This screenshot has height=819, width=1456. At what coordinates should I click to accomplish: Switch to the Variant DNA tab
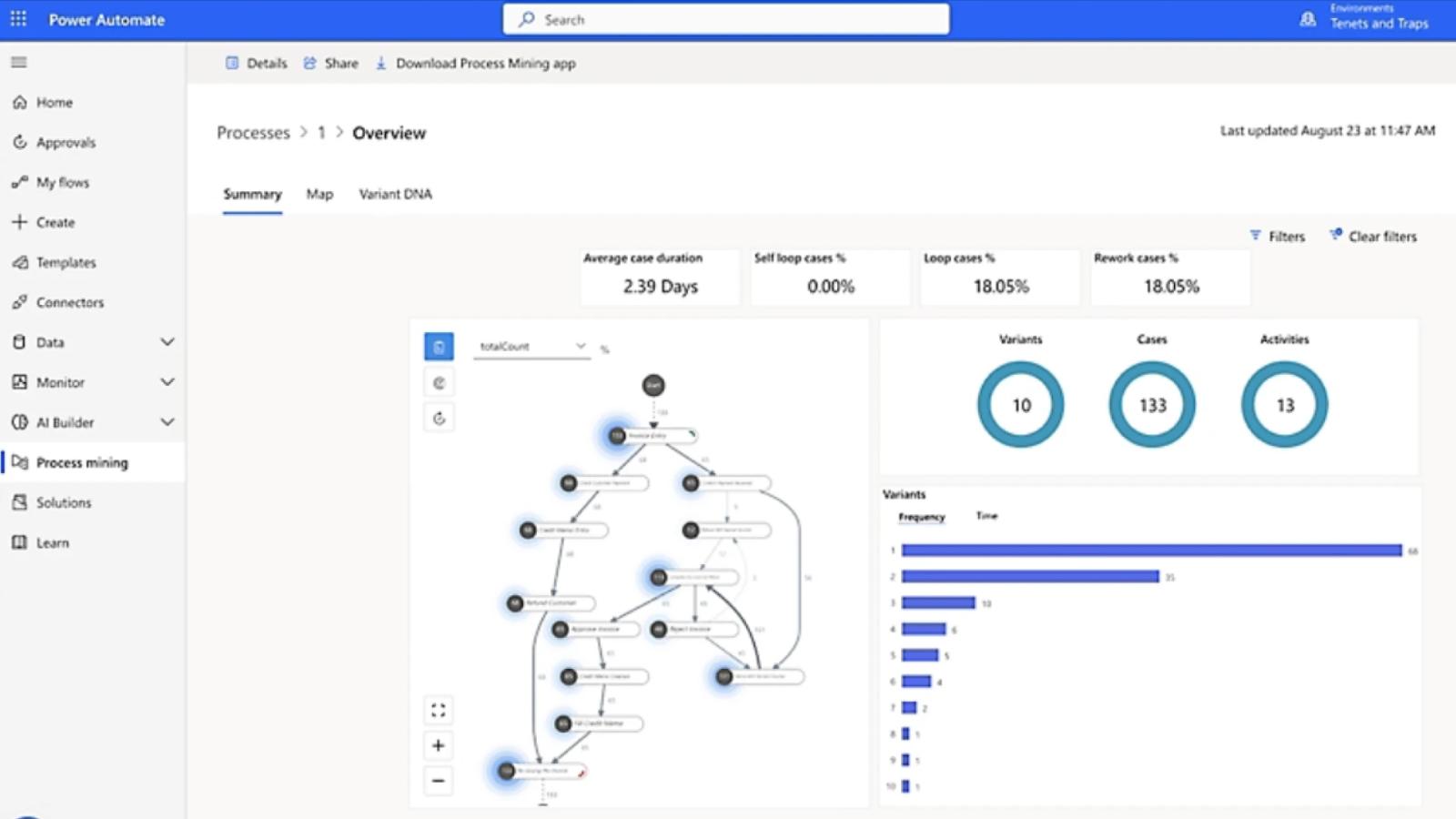click(x=395, y=195)
